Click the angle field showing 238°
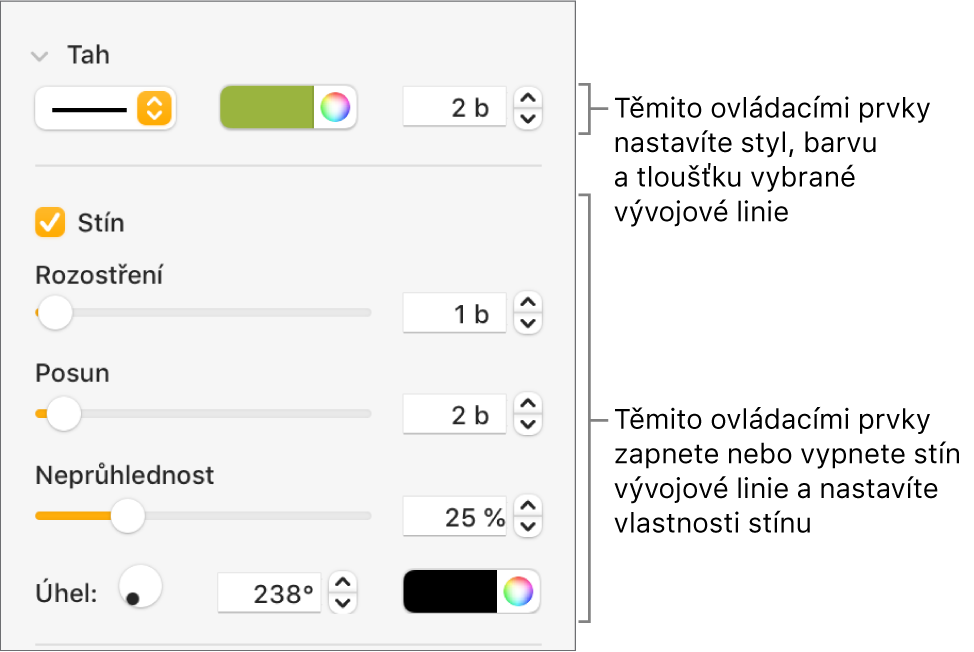This screenshot has height=652, width=974. click(270, 594)
